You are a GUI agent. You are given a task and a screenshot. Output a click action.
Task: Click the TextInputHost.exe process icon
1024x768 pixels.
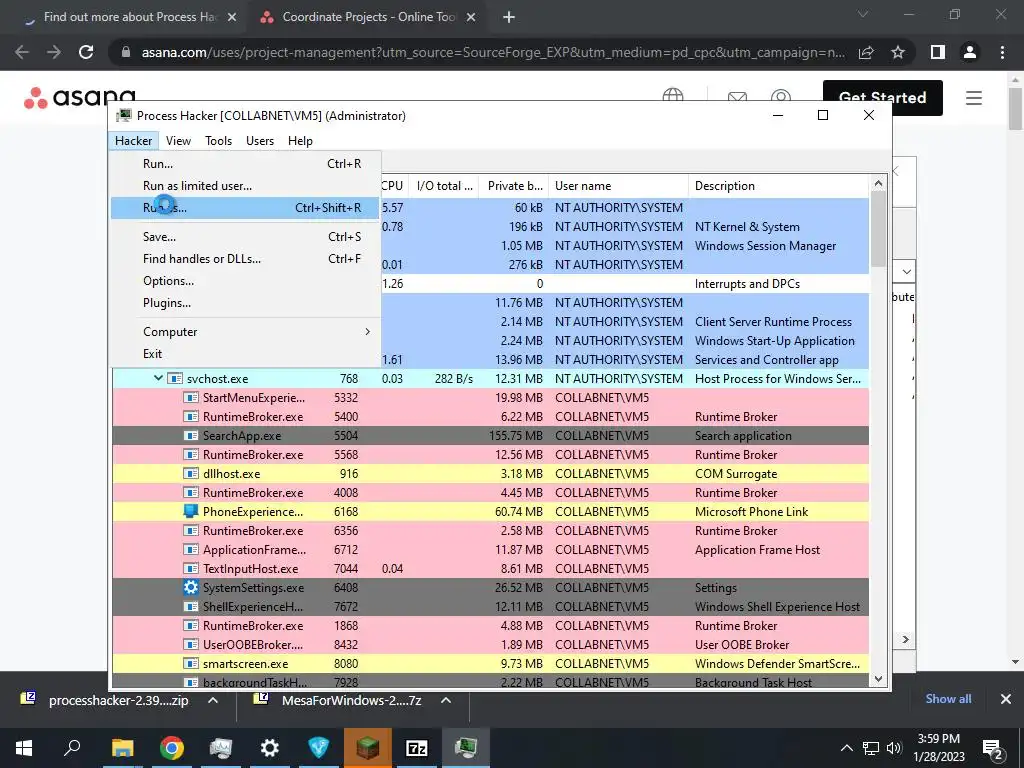pos(191,568)
